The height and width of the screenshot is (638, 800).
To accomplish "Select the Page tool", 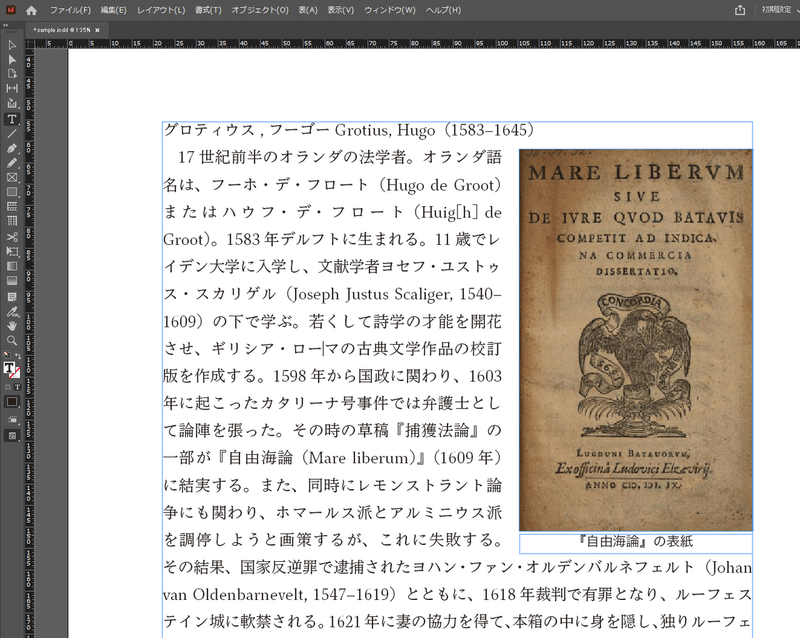I will (12, 74).
